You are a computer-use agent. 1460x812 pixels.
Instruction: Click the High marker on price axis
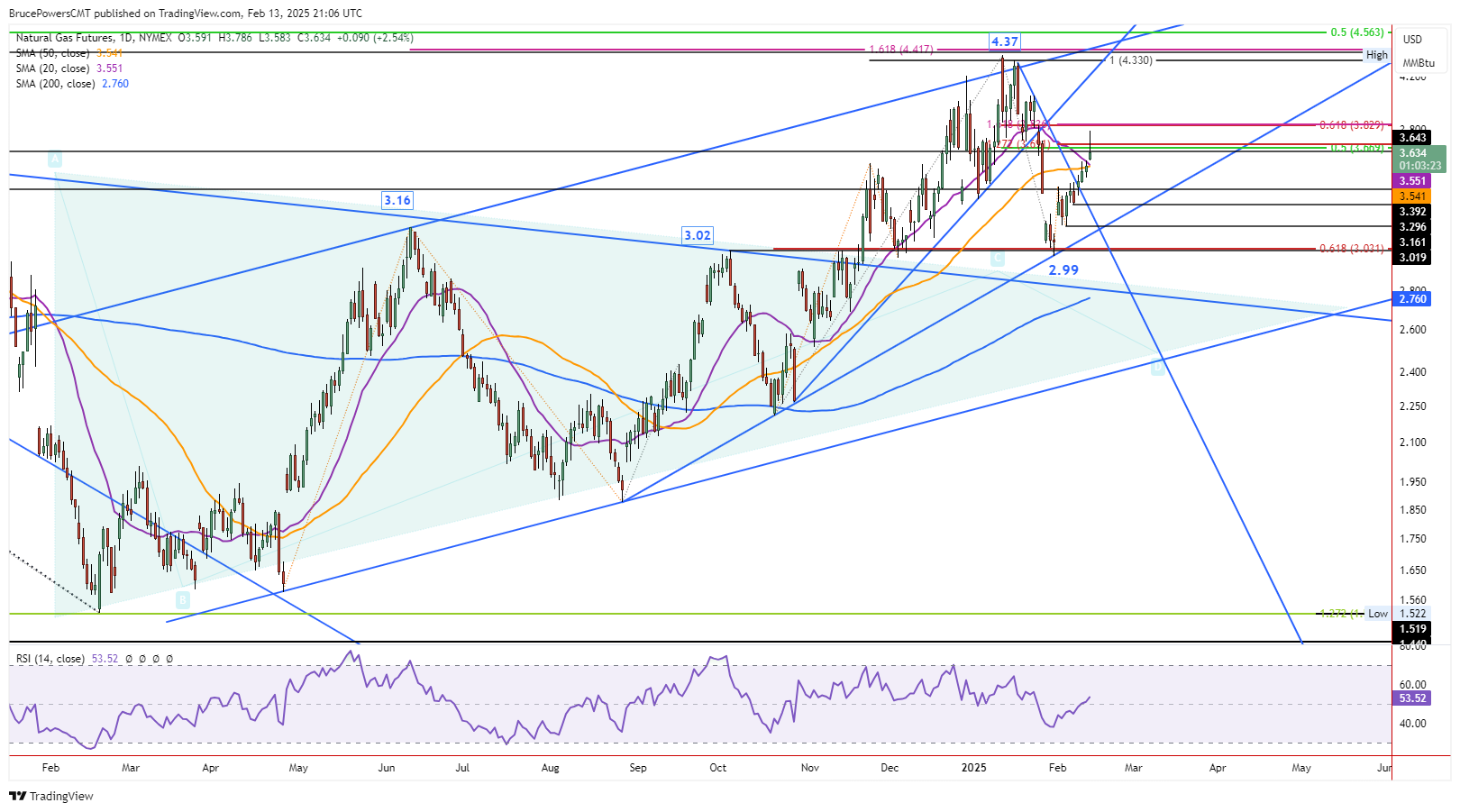[x=1377, y=55]
